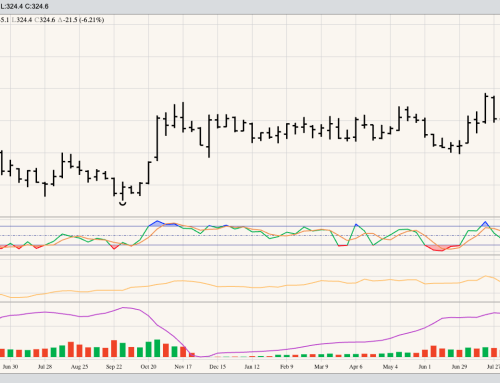The image size is (500, 383).
Task: Select the Jun 1 axis label
Action: [x=425, y=367]
